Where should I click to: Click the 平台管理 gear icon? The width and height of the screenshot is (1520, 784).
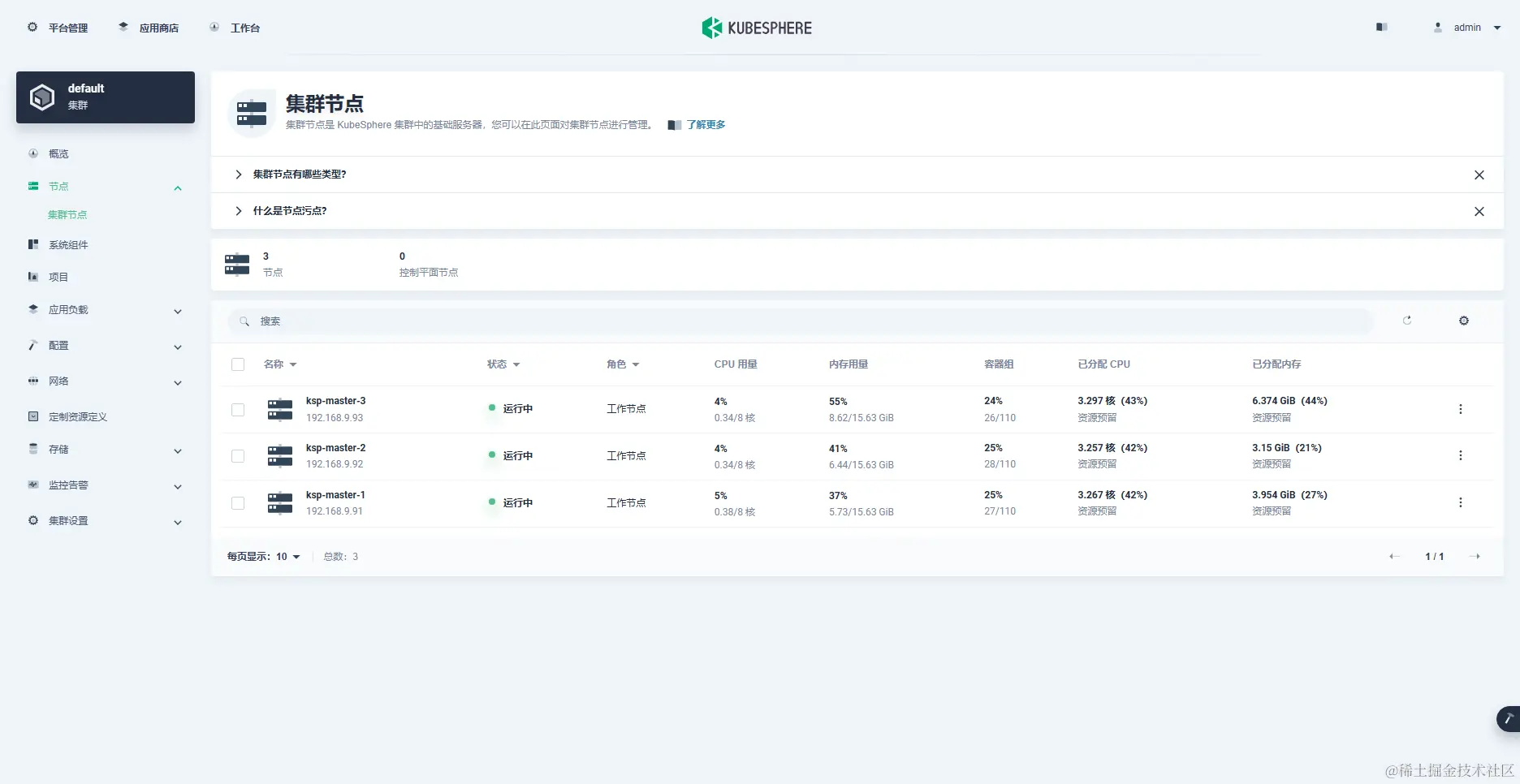point(32,27)
